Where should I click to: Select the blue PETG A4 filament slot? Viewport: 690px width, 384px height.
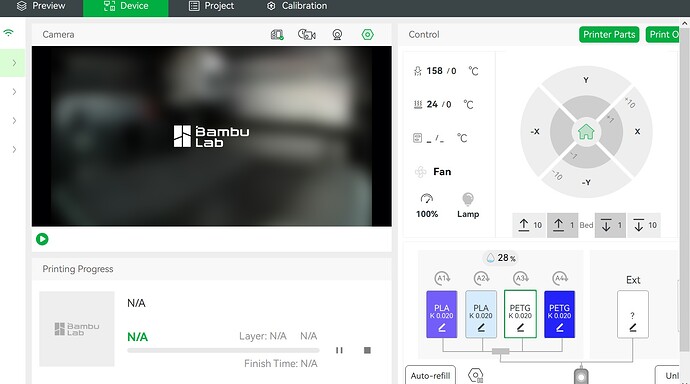tap(559, 314)
